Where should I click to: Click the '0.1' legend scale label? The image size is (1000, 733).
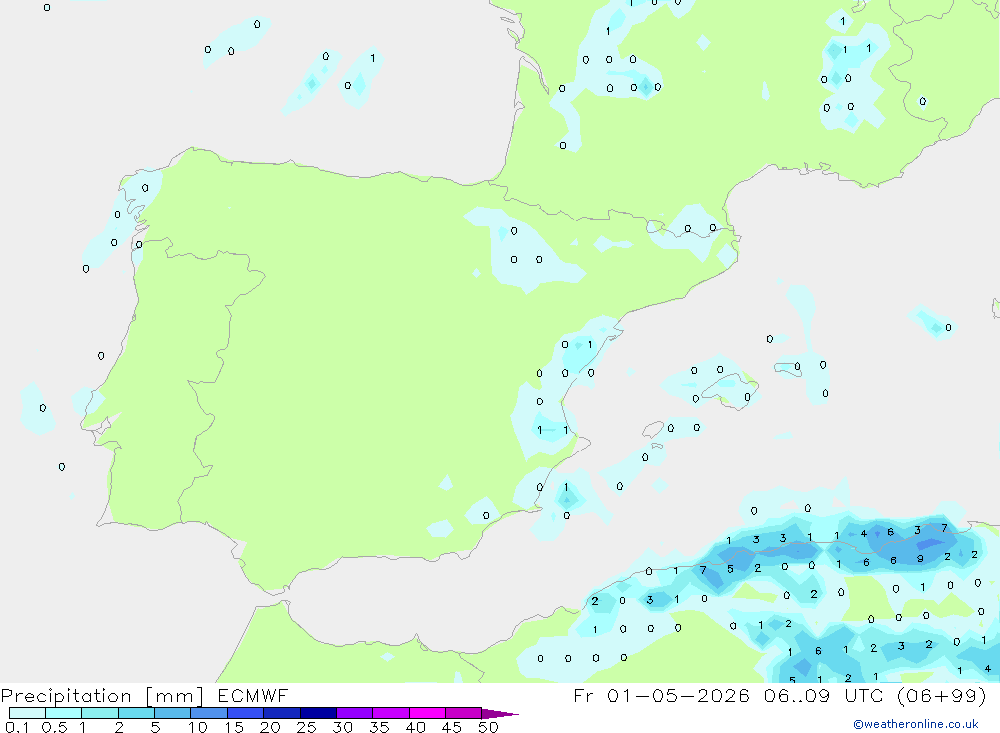click(17, 727)
